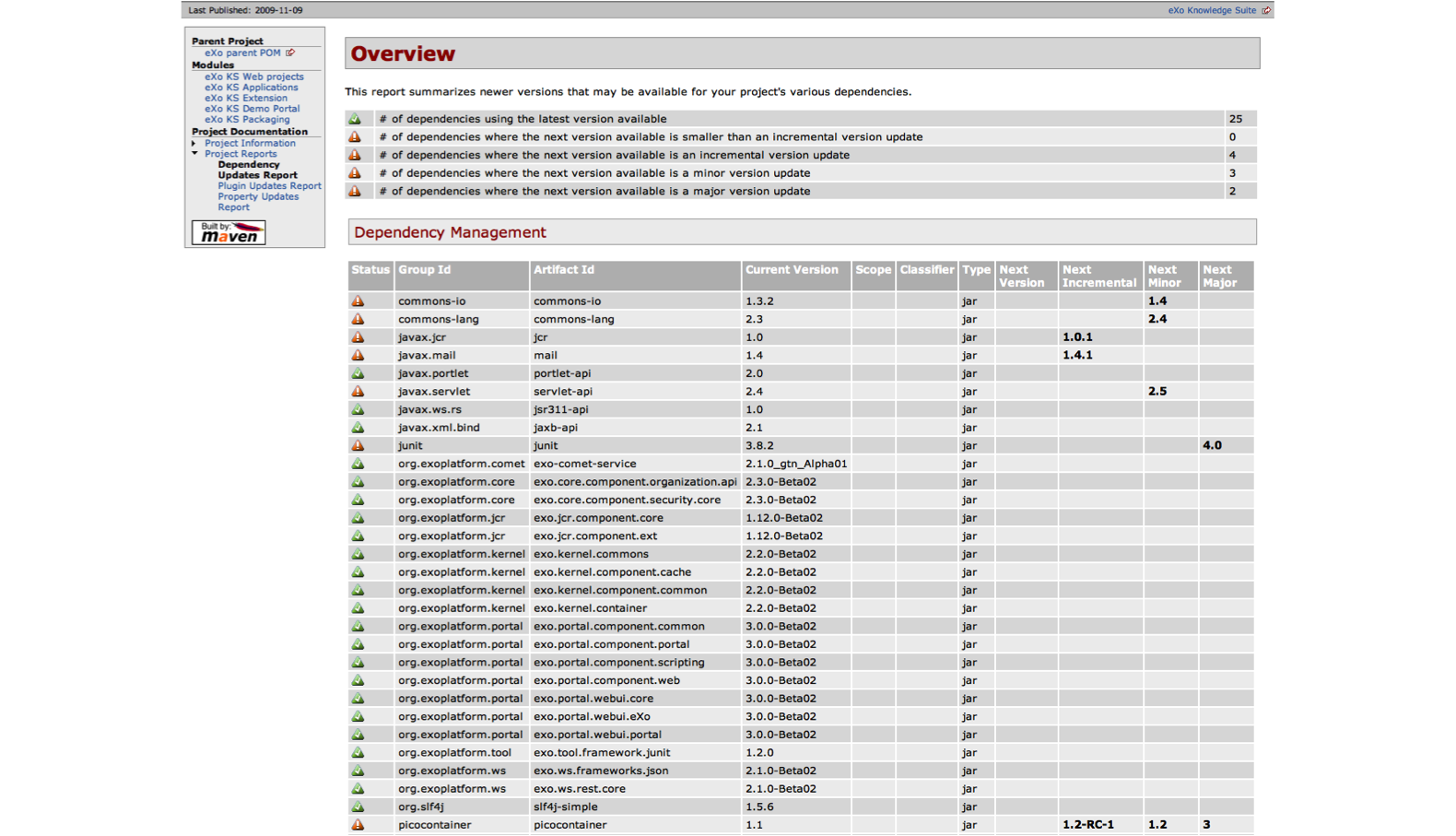Click the Next Minor value 1.4 for commons-io

click(1157, 301)
